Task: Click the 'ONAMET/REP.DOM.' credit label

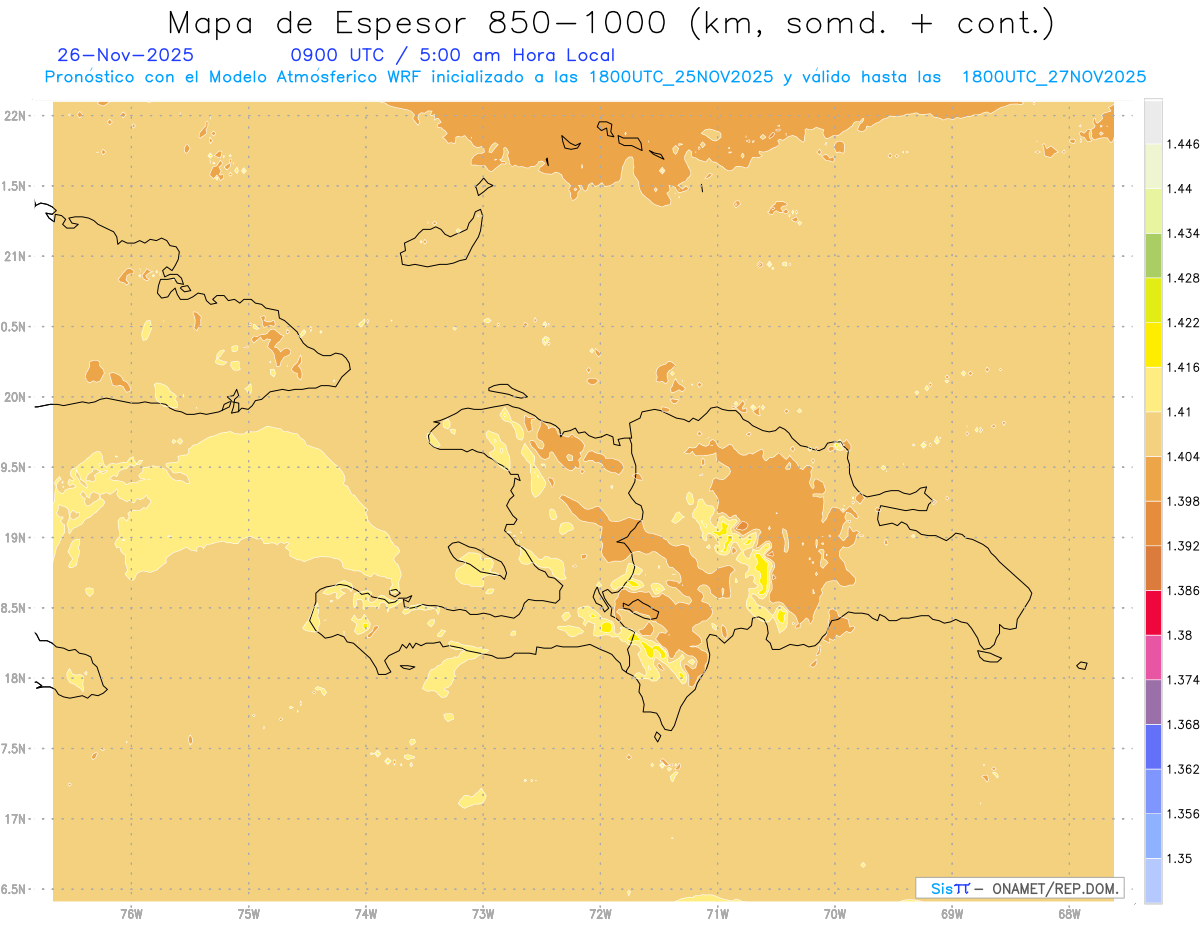Action: coord(1056,888)
